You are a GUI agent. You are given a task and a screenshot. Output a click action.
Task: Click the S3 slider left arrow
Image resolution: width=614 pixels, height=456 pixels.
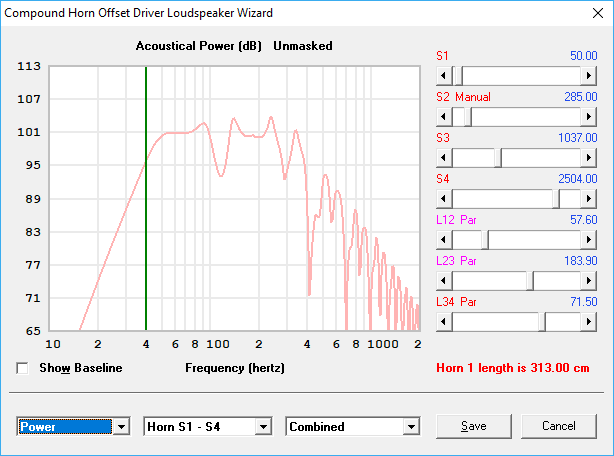(x=444, y=158)
